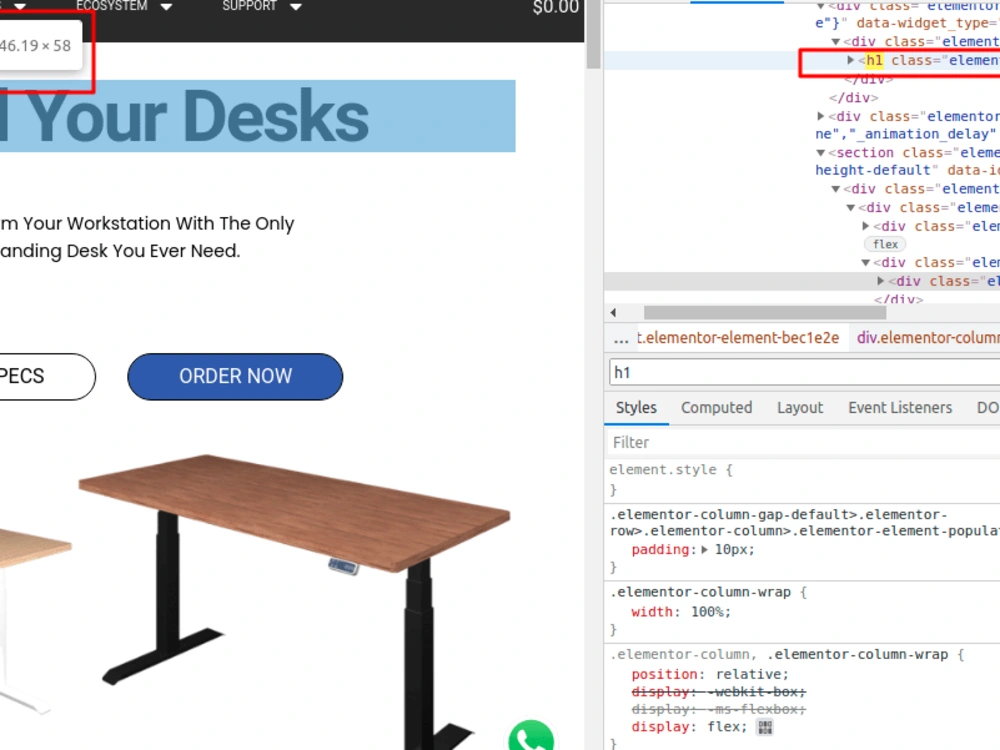Expand the div with animation_delay attribute

click(x=821, y=117)
